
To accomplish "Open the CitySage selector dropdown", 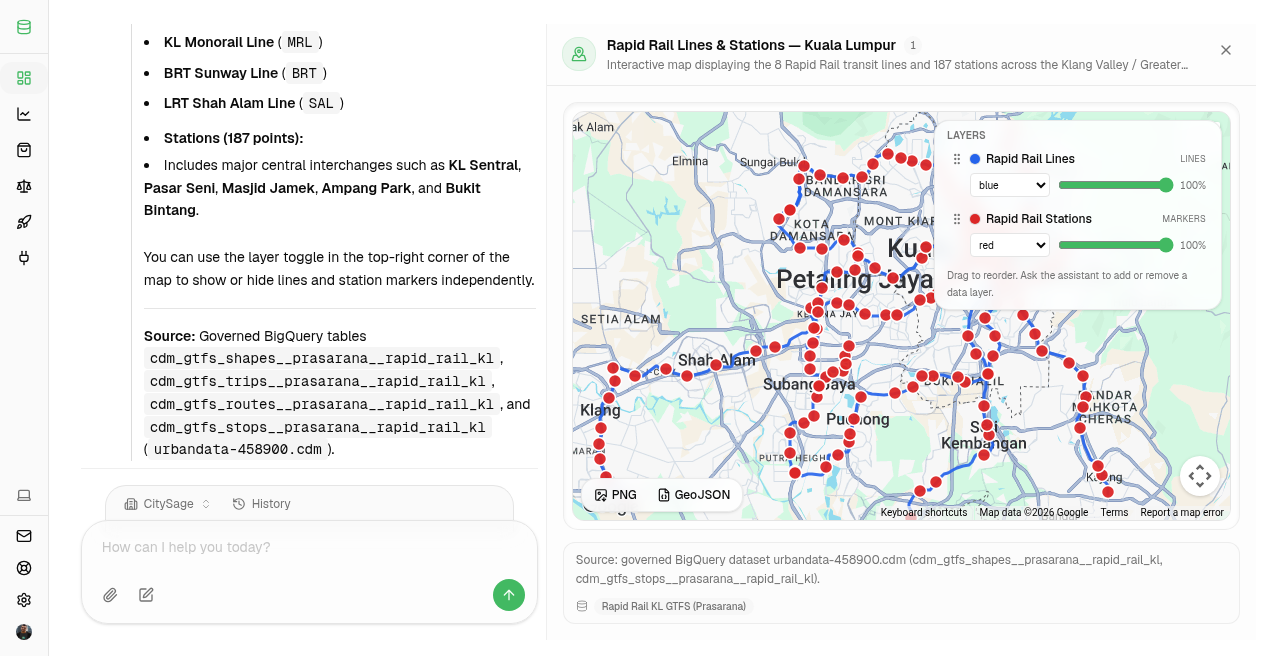I will pyautogui.click(x=168, y=504).
